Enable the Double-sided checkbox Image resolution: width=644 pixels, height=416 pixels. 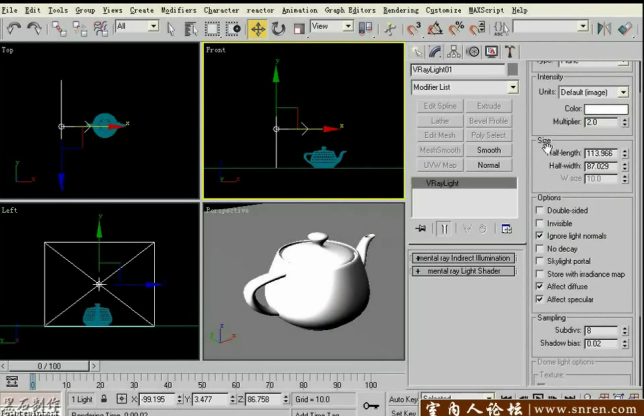coord(540,210)
